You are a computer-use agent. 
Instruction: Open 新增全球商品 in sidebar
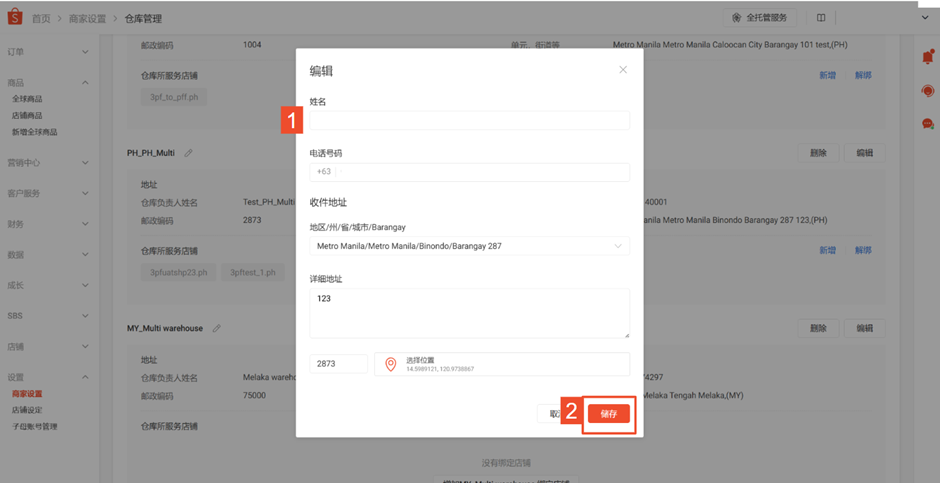pyautogui.click(x=35, y=132)
